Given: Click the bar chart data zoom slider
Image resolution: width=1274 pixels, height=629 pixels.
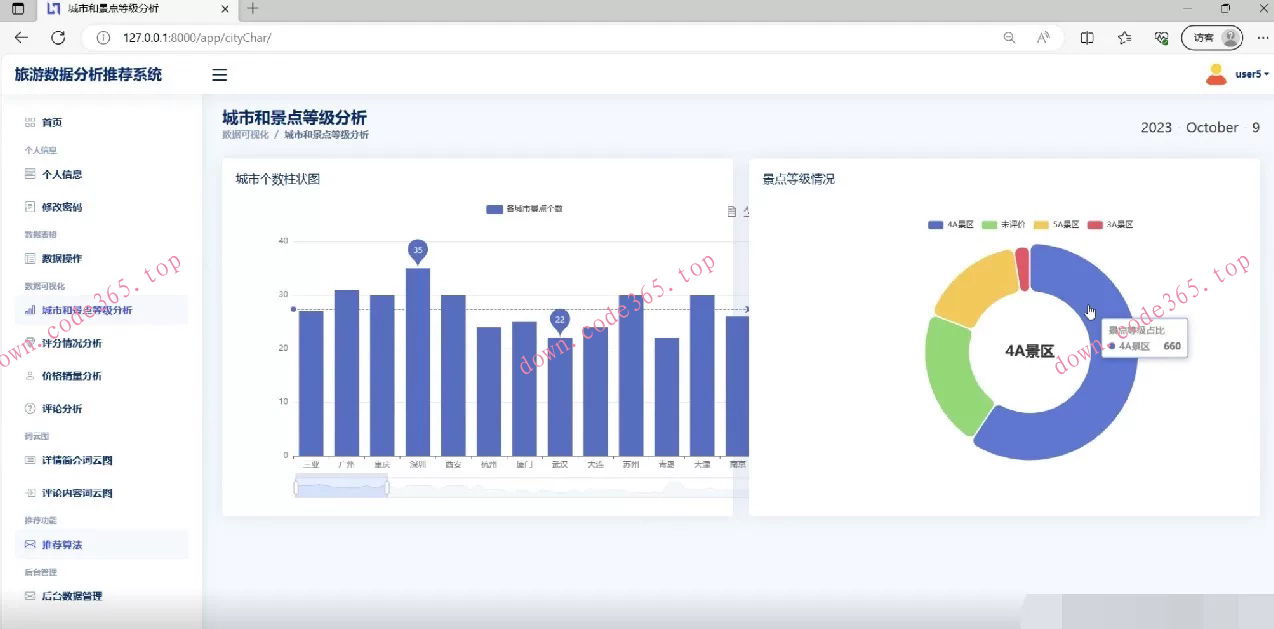Looking at the screenshot, I should pyautogui.click(x=341, y=487).
